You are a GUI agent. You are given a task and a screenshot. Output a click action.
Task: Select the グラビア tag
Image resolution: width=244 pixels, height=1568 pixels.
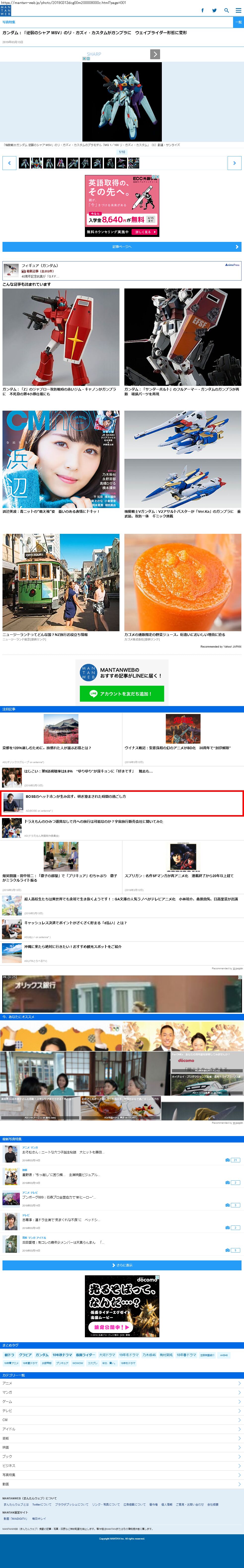point(25,1355)
